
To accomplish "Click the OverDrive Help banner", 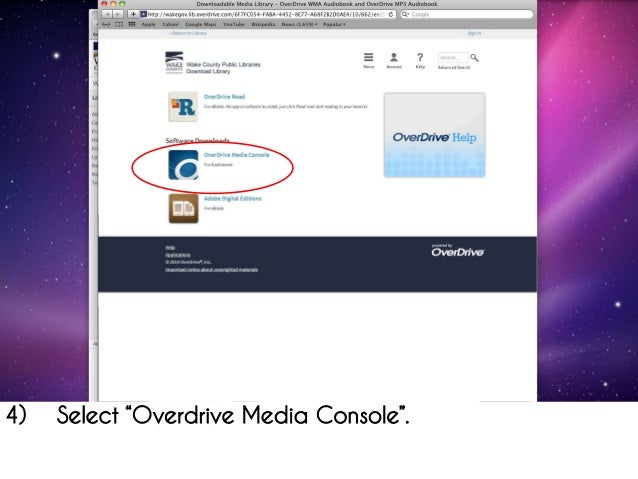I will click(x=434, y=135).
